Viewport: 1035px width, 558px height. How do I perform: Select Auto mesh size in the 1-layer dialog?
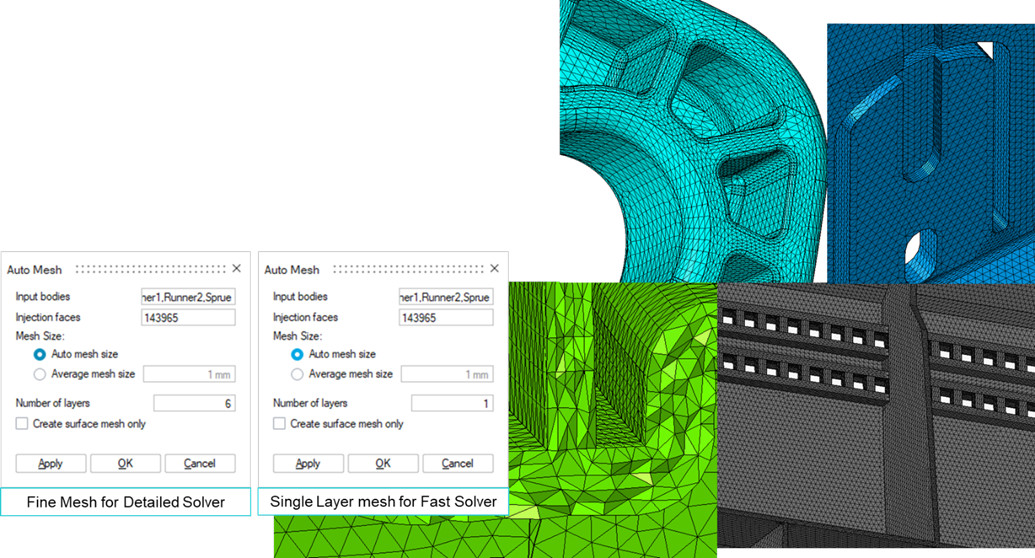pos(298,354)
